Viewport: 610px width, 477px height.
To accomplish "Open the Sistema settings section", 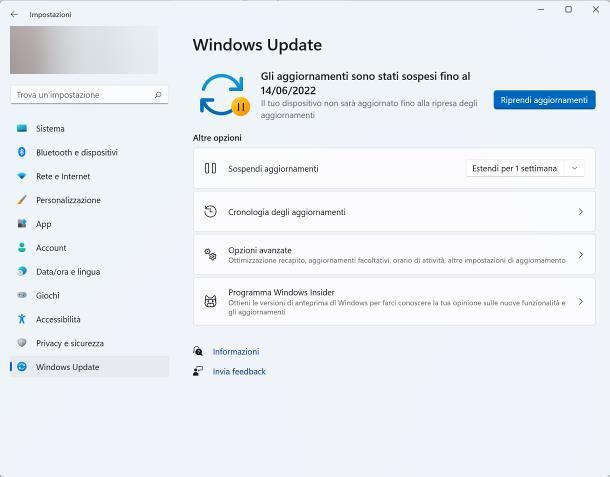I will click(x=89, y=128).
